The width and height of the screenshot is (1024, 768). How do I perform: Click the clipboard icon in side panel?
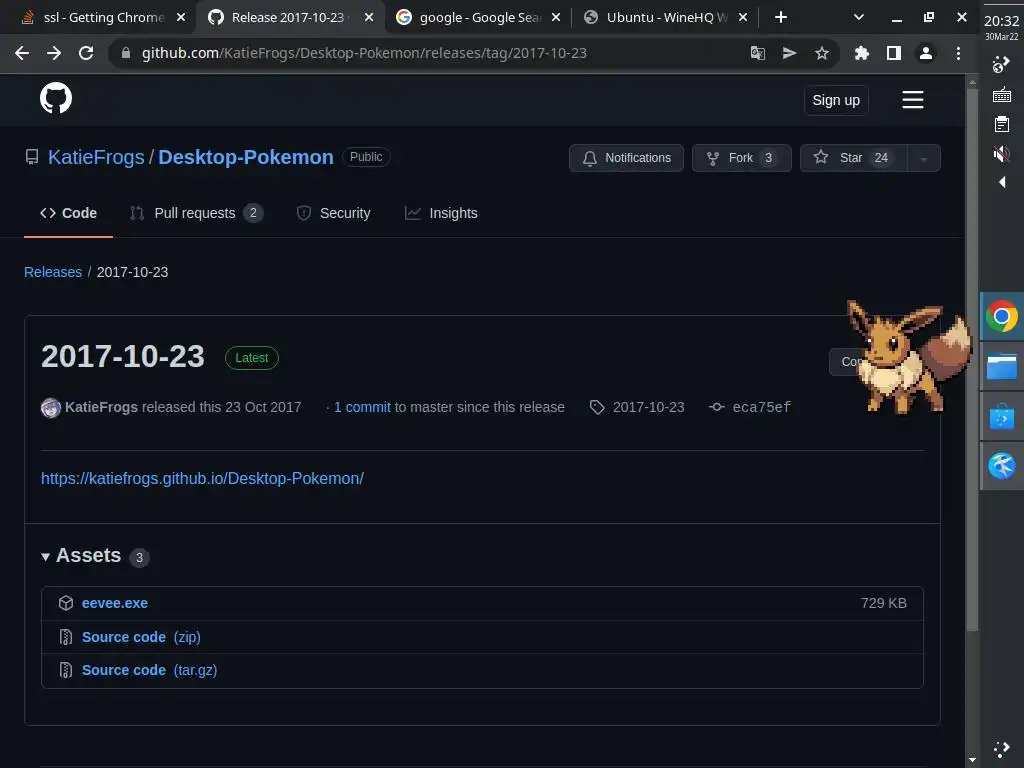click(1001, 124)
